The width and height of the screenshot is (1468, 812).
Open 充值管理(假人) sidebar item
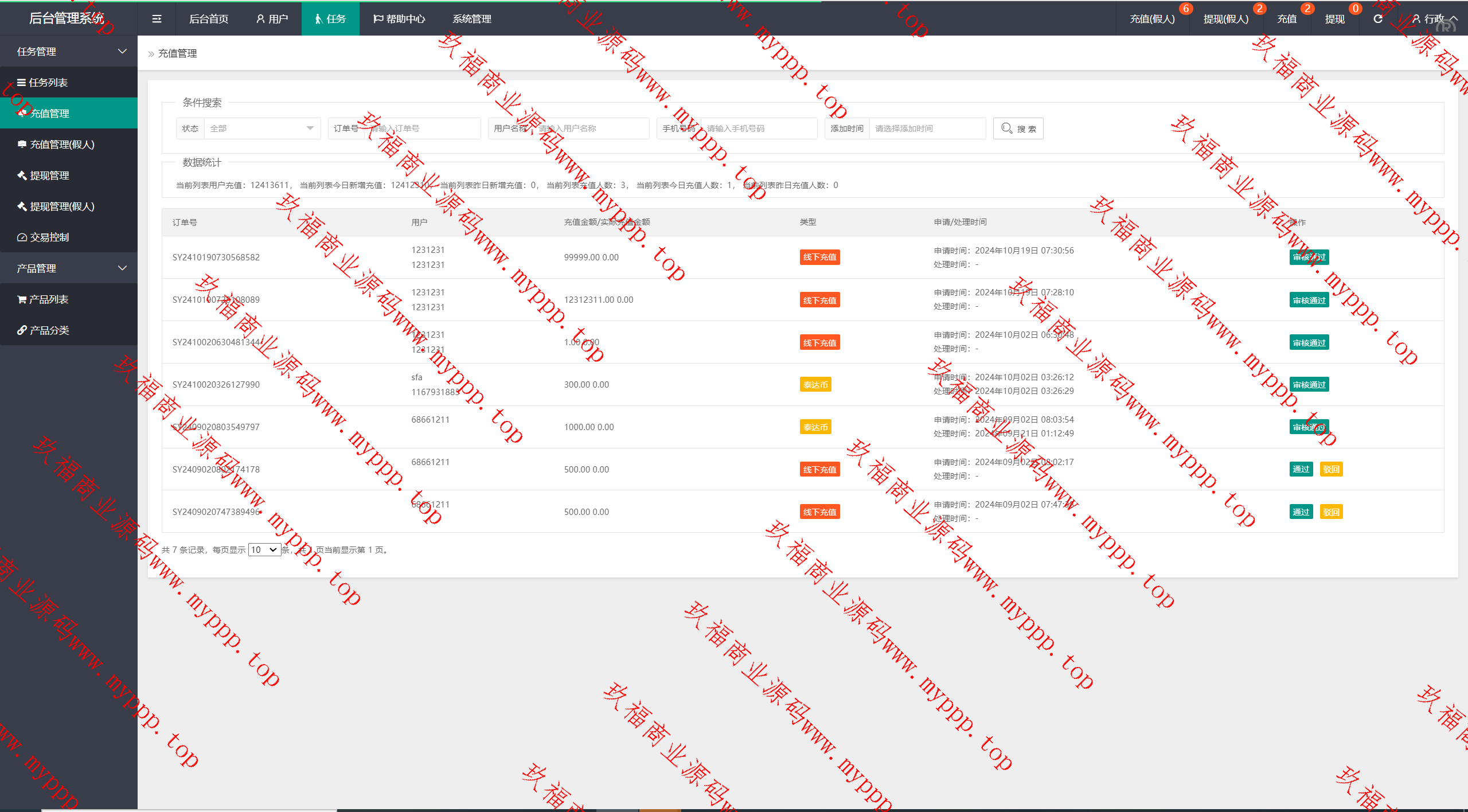pyautogui.click(x=62, y=145)
